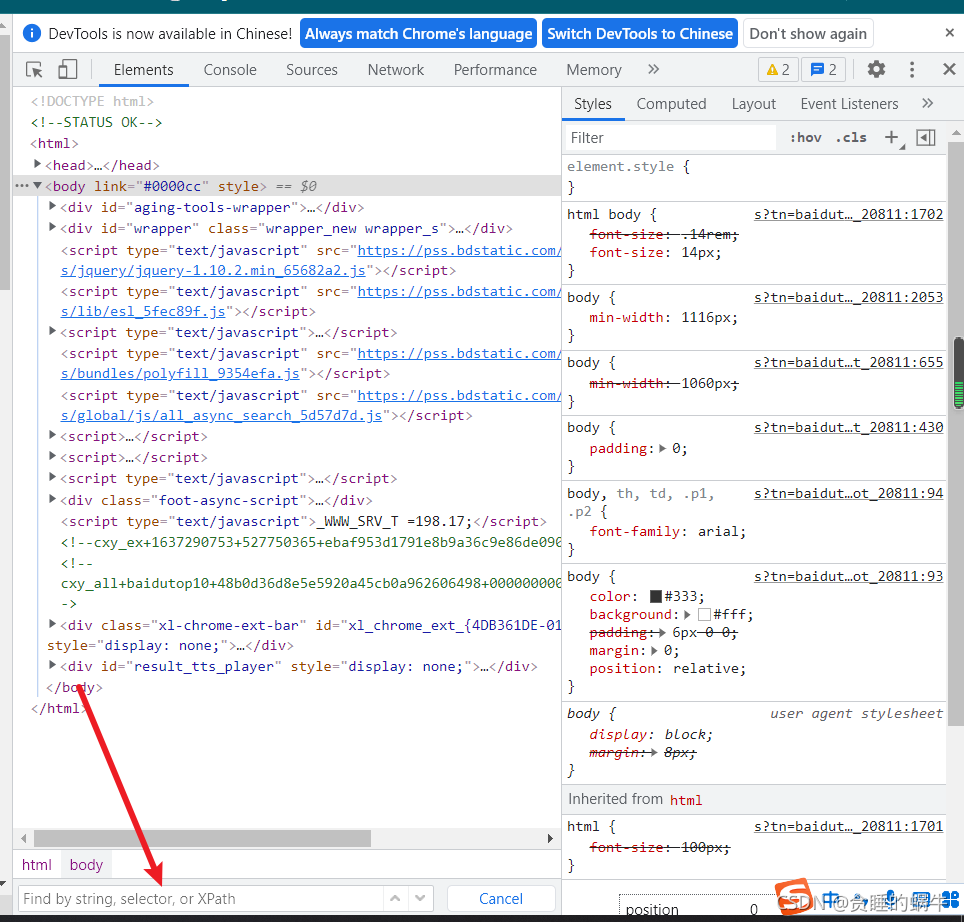964x922 pixels.
Task: Jump to next search result arrow
Action: tap(420, 898)
